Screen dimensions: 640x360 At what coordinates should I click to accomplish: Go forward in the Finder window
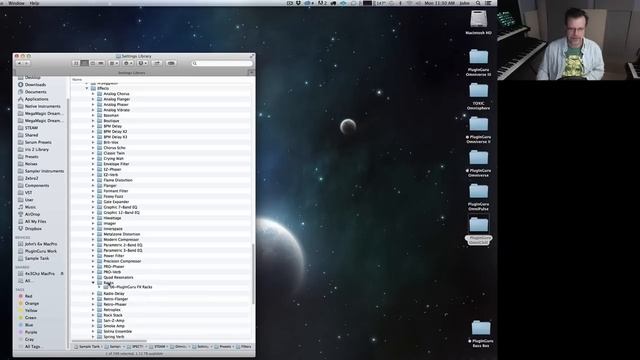(27, 63)
